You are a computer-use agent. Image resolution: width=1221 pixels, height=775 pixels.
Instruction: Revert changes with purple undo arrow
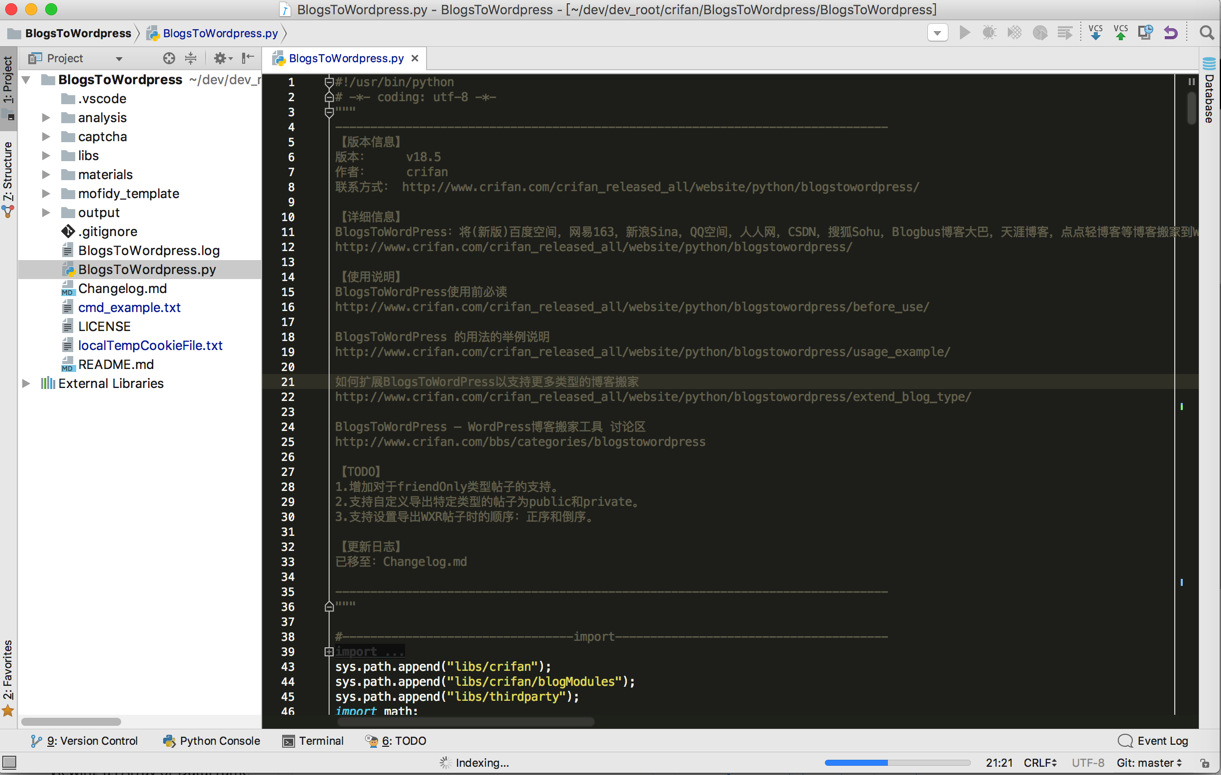click(1170, 33)
